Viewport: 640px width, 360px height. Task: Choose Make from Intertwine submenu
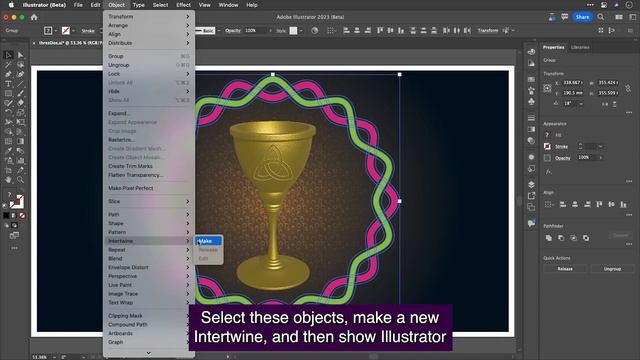[x=209, y=241]
